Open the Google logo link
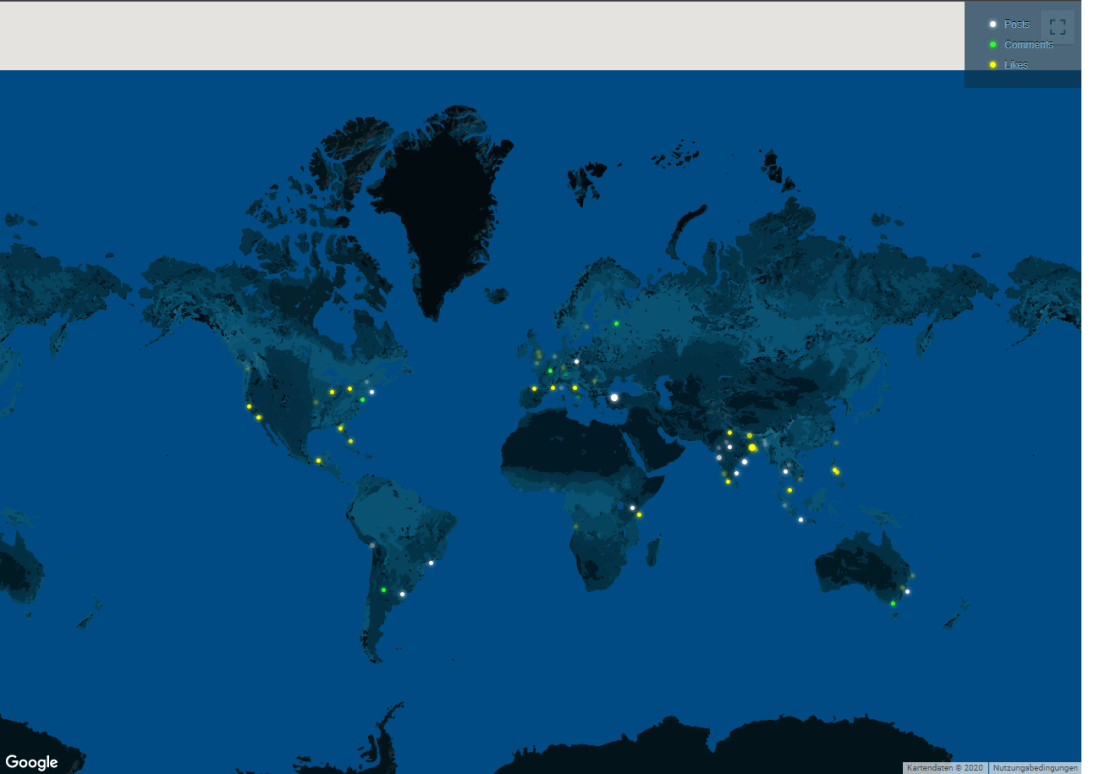This screenshot has height=774, width=1100. [x=31, y=762]
